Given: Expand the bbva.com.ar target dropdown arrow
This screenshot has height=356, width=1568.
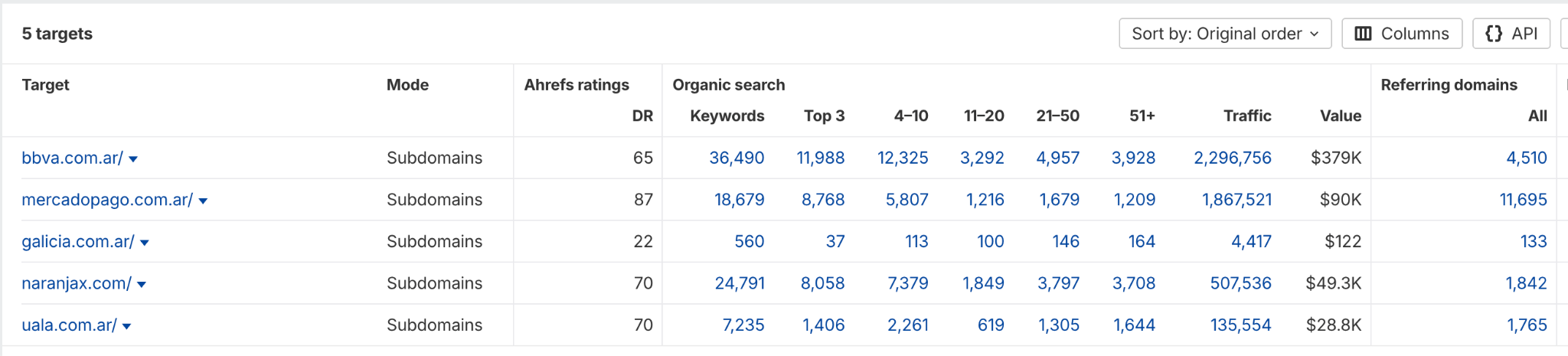Looking at the screenshot, I should pyautogui.click(x=133, y=159).
